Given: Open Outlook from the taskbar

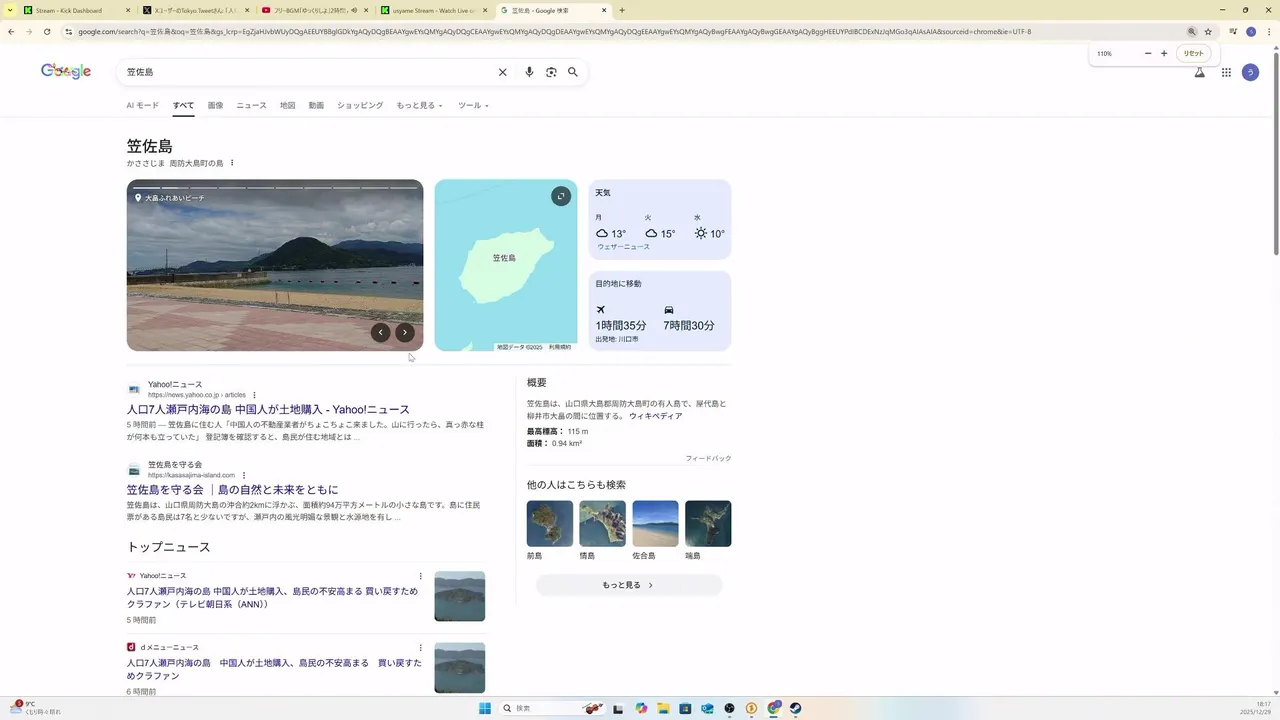Looking at the screenshot, I should point(707,708).
